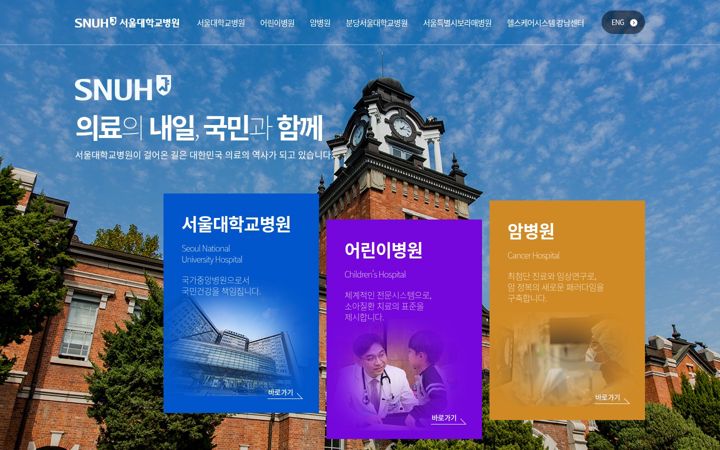Image resolution: width=720 pixels, height=450 pixels.
Task: Click 바로가기 link on the purple 어린이병원 card
Action: point(448,419)
